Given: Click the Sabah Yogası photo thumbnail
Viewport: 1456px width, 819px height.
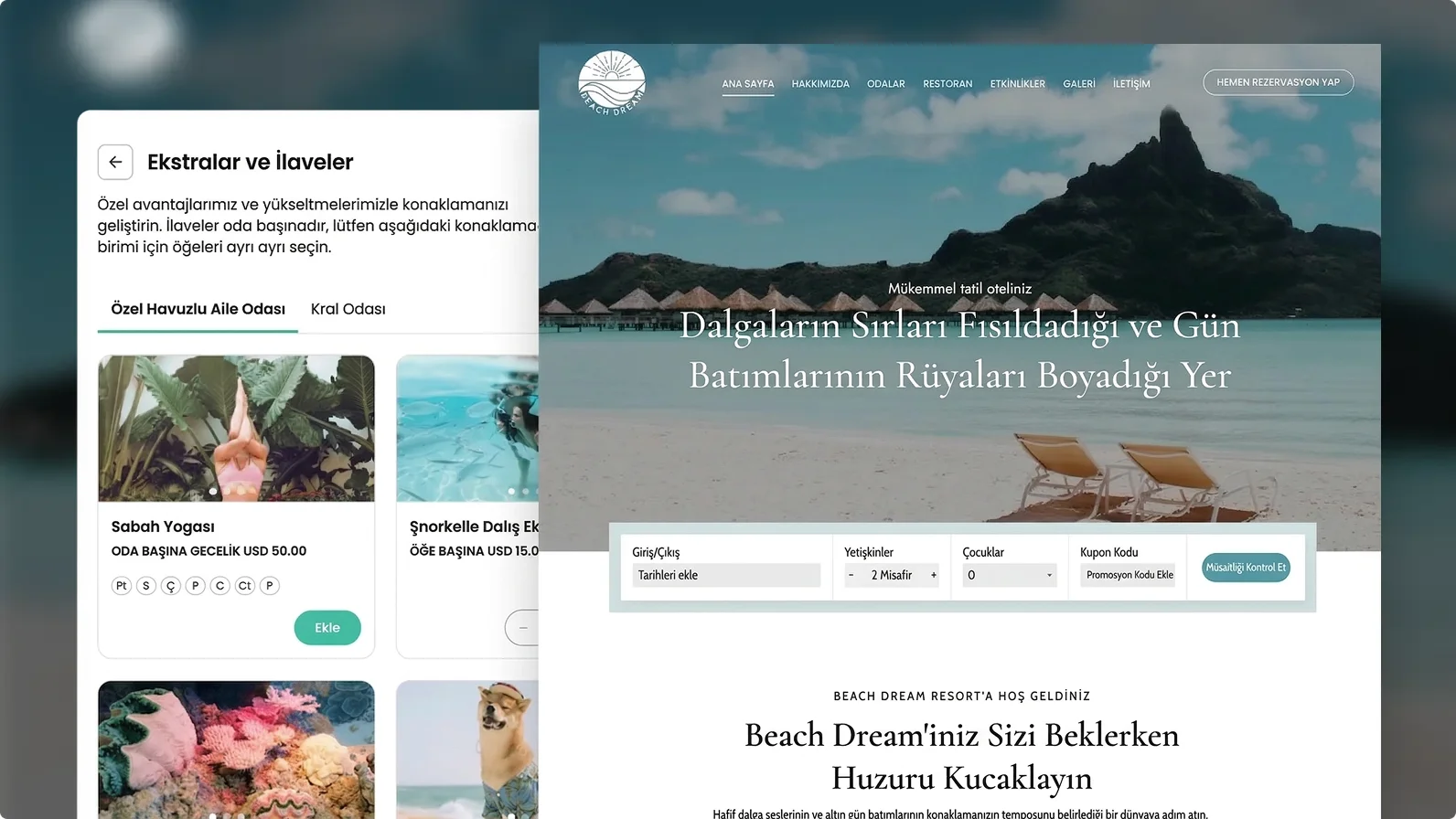Looking at the screenshot, I should (x=236, y=428).
